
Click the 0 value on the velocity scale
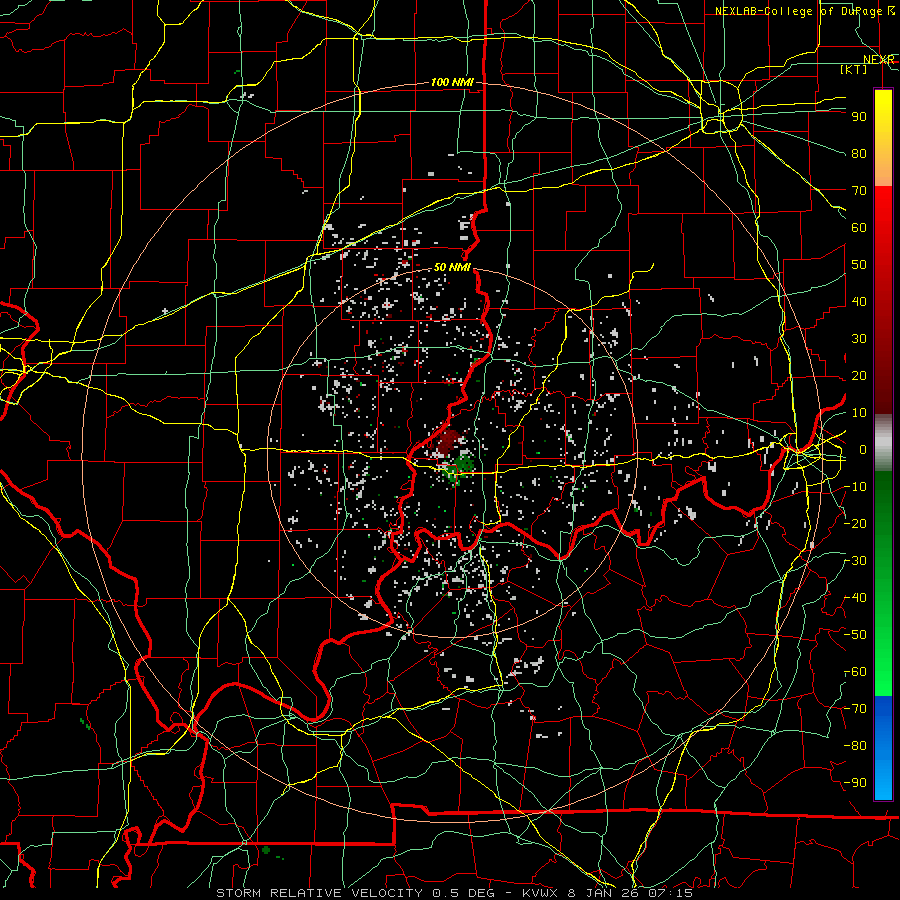(x=863, y=449)
